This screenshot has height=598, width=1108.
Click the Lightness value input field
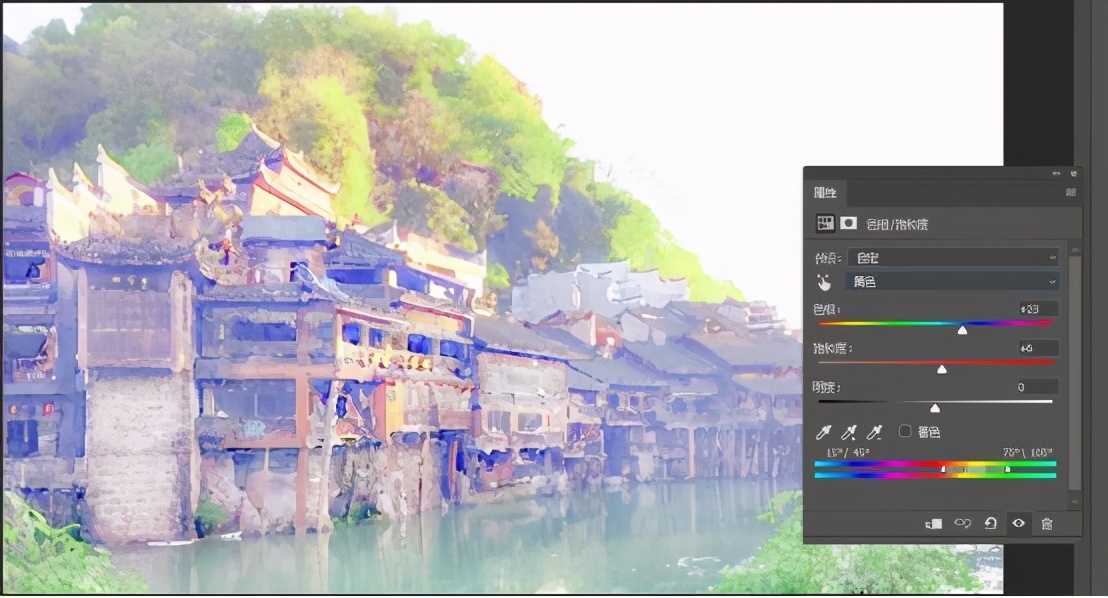pyautogui.click(x=1038, y=387)
